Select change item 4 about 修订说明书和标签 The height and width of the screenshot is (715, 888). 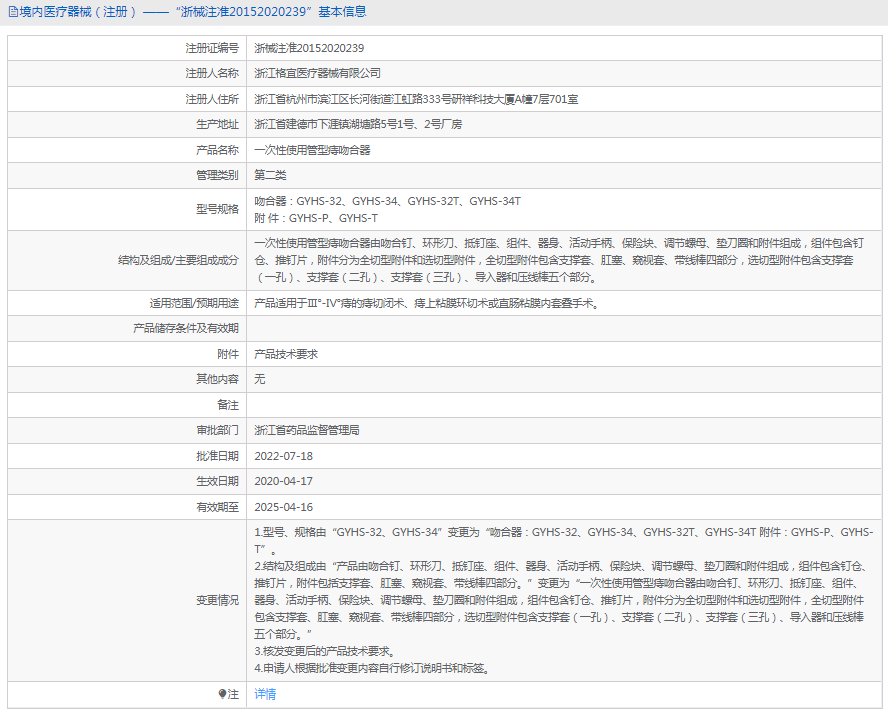coord(373,668)
